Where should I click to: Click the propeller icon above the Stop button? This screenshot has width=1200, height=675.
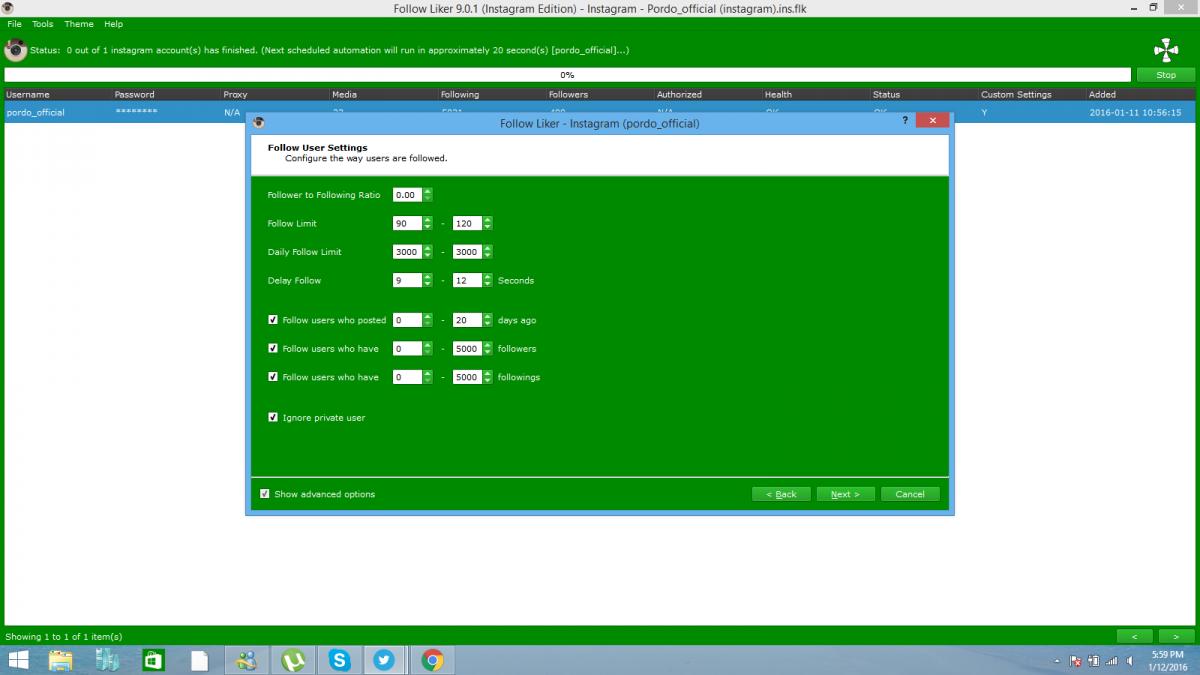click(x=1166, y=50)
